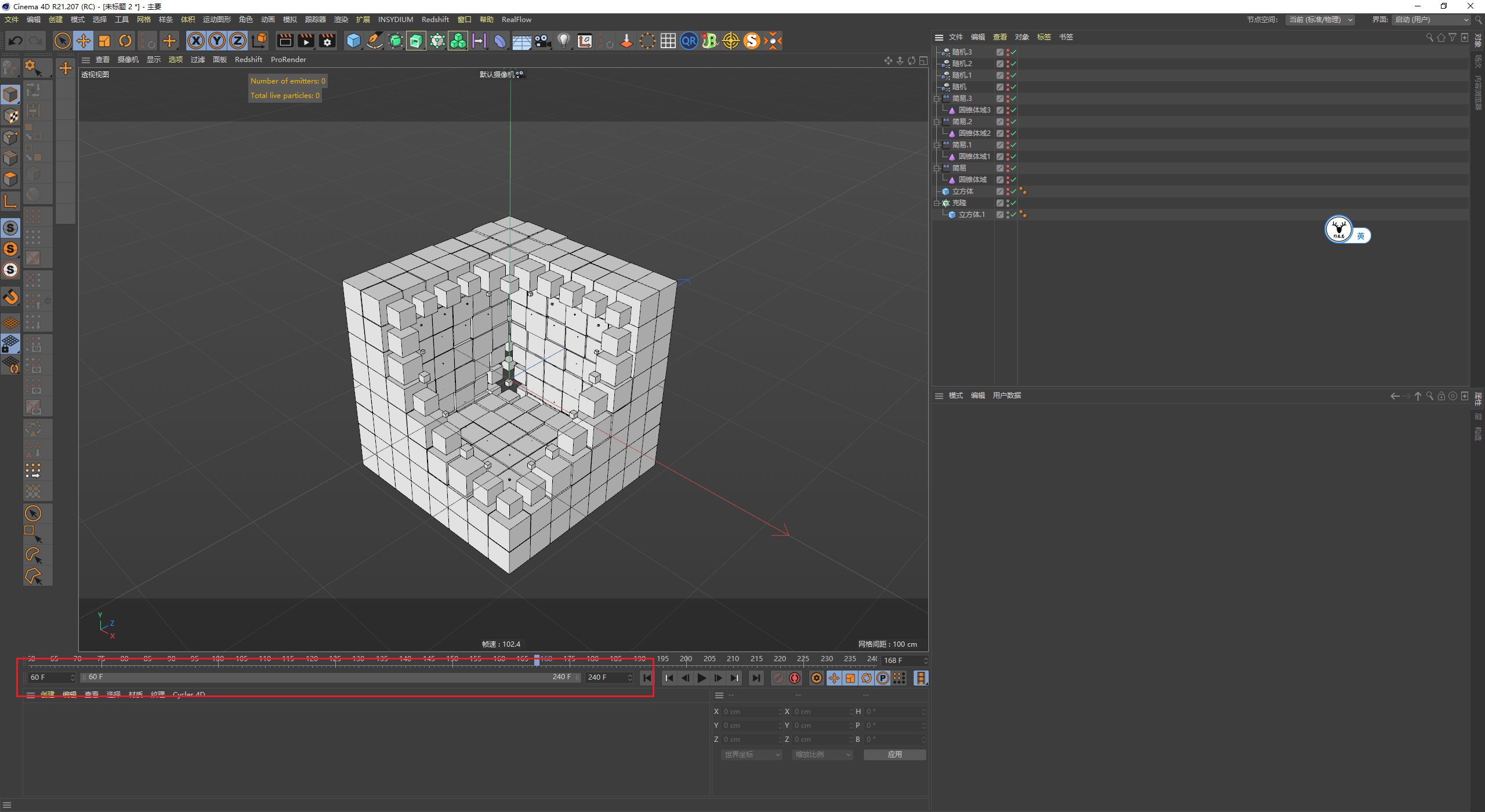Toggle Parameter keyframe recording (P) button
The height and width of the screenshot is (812, 1485).
(882, 678)
